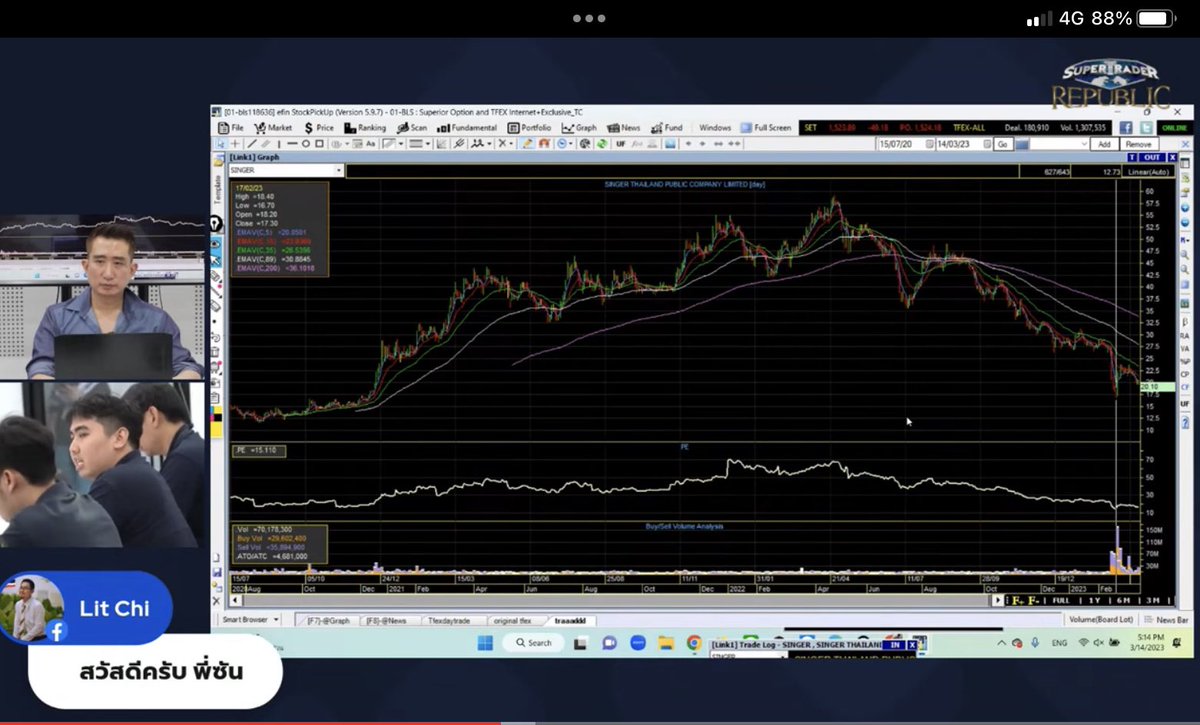The height and width of the screenshot is (725, 1200).
Task: Open the blue clock period dropdown
Action: tap(566, 144)
